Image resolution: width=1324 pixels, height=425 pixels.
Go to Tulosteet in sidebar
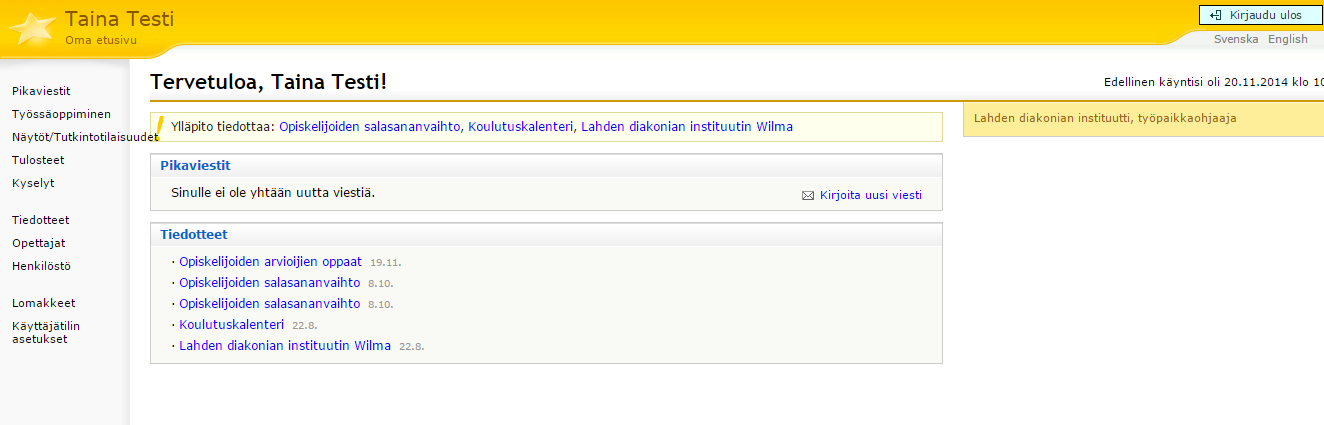pyautogui.click(x=38, y=160)
